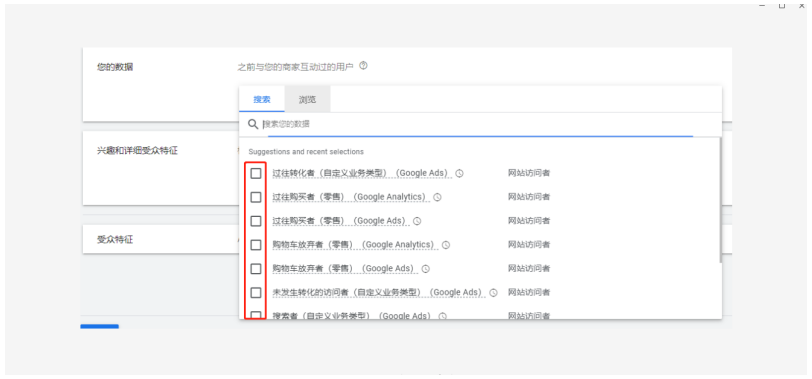Viewport: 812px width, 379px height.
Task: Click clock icon next to 购物车放弃者 (Google Analytics)
Action: pyautogui.click(x=446, y=245)
